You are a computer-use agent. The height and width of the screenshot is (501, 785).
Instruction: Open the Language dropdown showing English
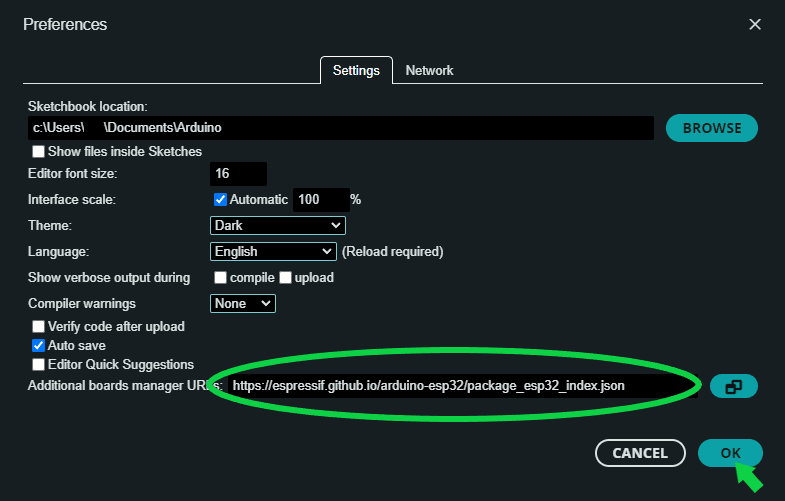[x=273, y=252]
